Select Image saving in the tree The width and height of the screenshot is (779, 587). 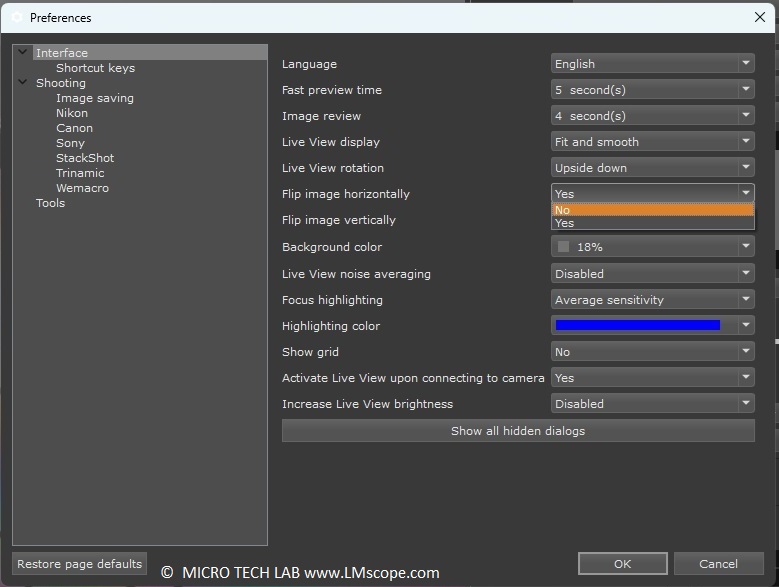click(94, 98)
